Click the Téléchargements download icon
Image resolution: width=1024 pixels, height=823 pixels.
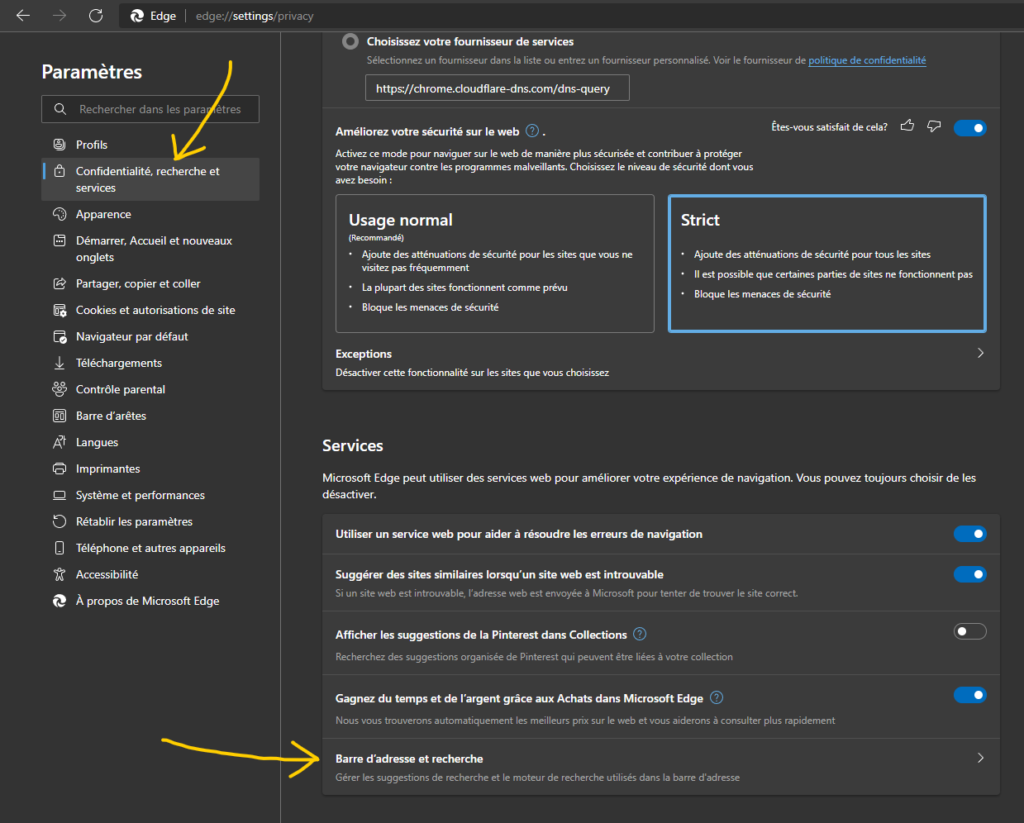[x=59, y=363]
